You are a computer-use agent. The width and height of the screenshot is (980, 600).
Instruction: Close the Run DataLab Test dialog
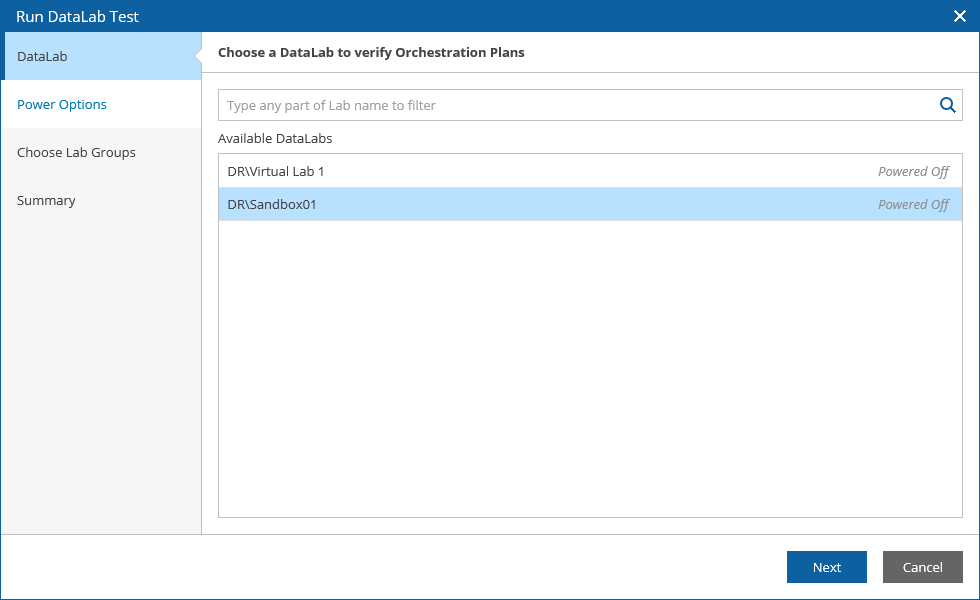(x=960, y=16)
